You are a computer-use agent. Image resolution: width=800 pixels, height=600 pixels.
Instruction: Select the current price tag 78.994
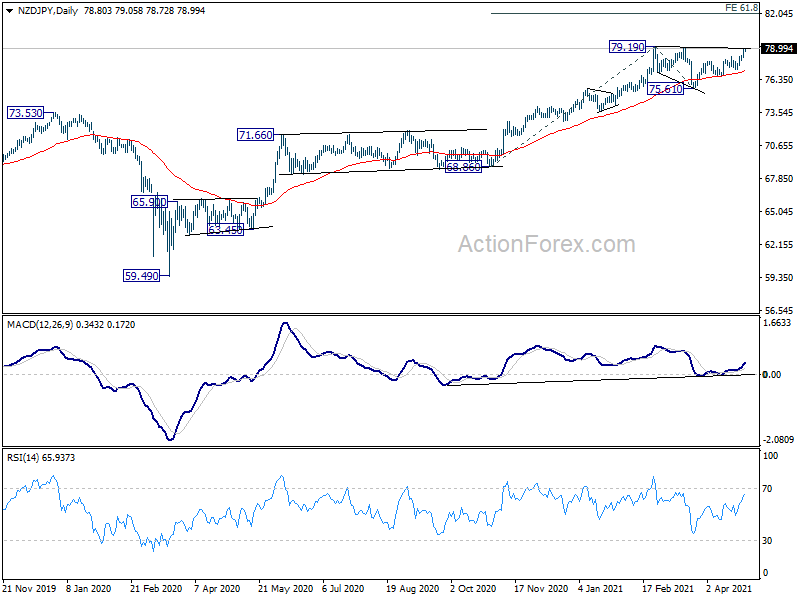coord(778,48)
